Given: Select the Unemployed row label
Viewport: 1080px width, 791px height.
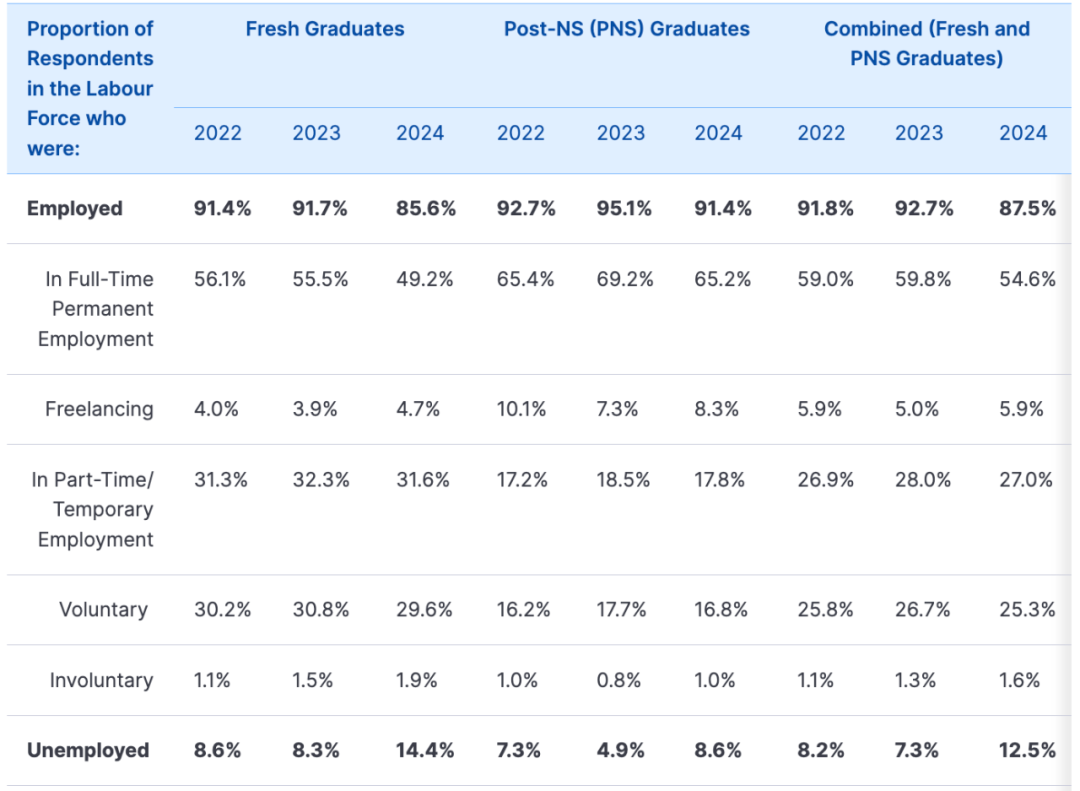Looking at the screenshot, I should 88,750.
